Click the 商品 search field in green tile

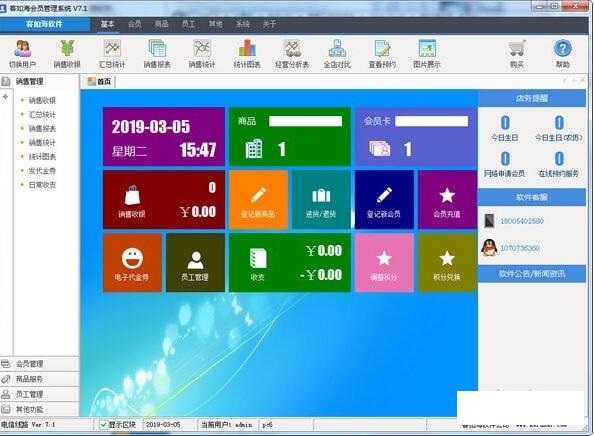pos(305,121)
